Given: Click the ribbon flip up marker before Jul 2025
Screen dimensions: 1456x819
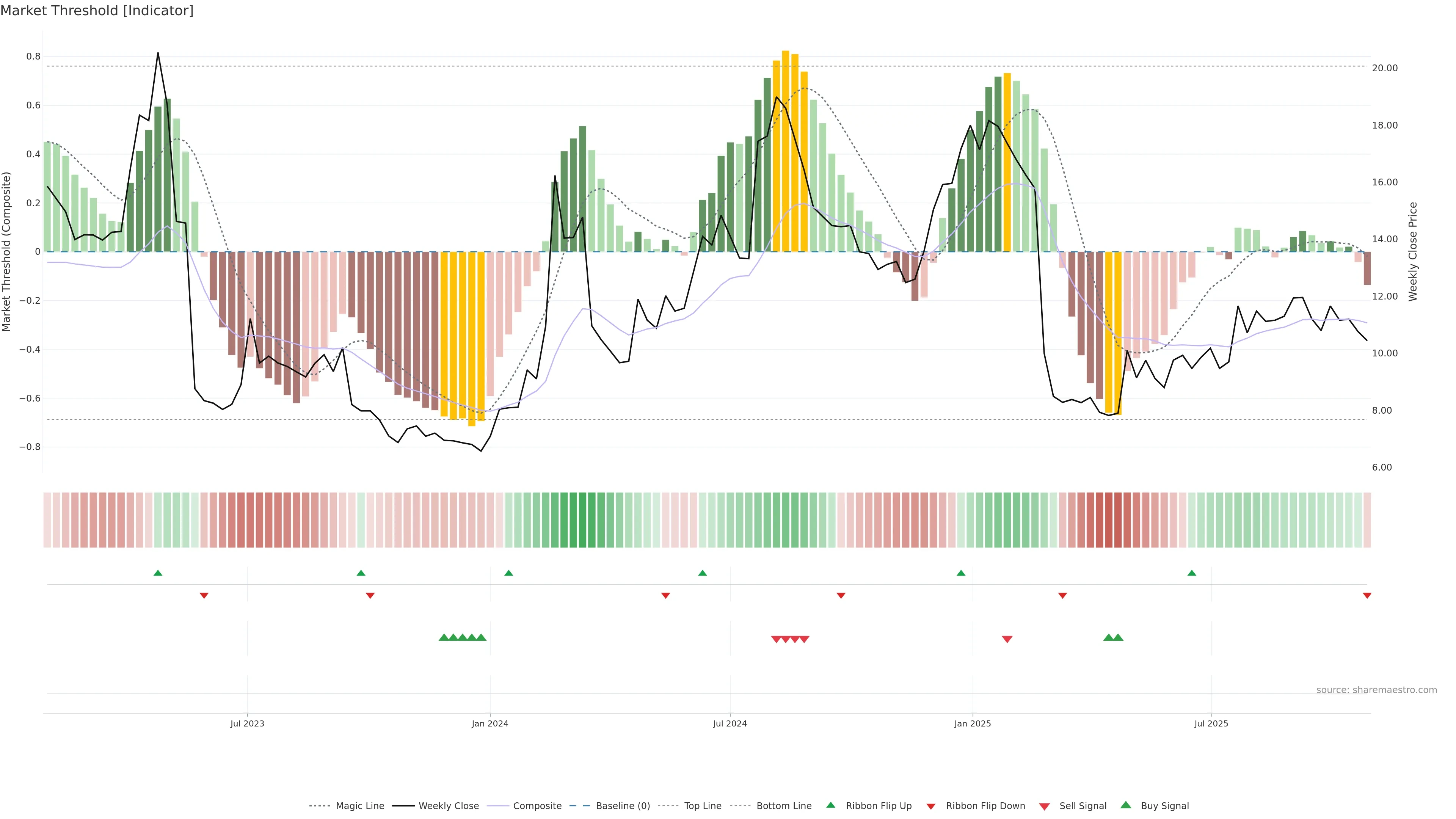Looking at the screenshot, I should coord(1192,573).
